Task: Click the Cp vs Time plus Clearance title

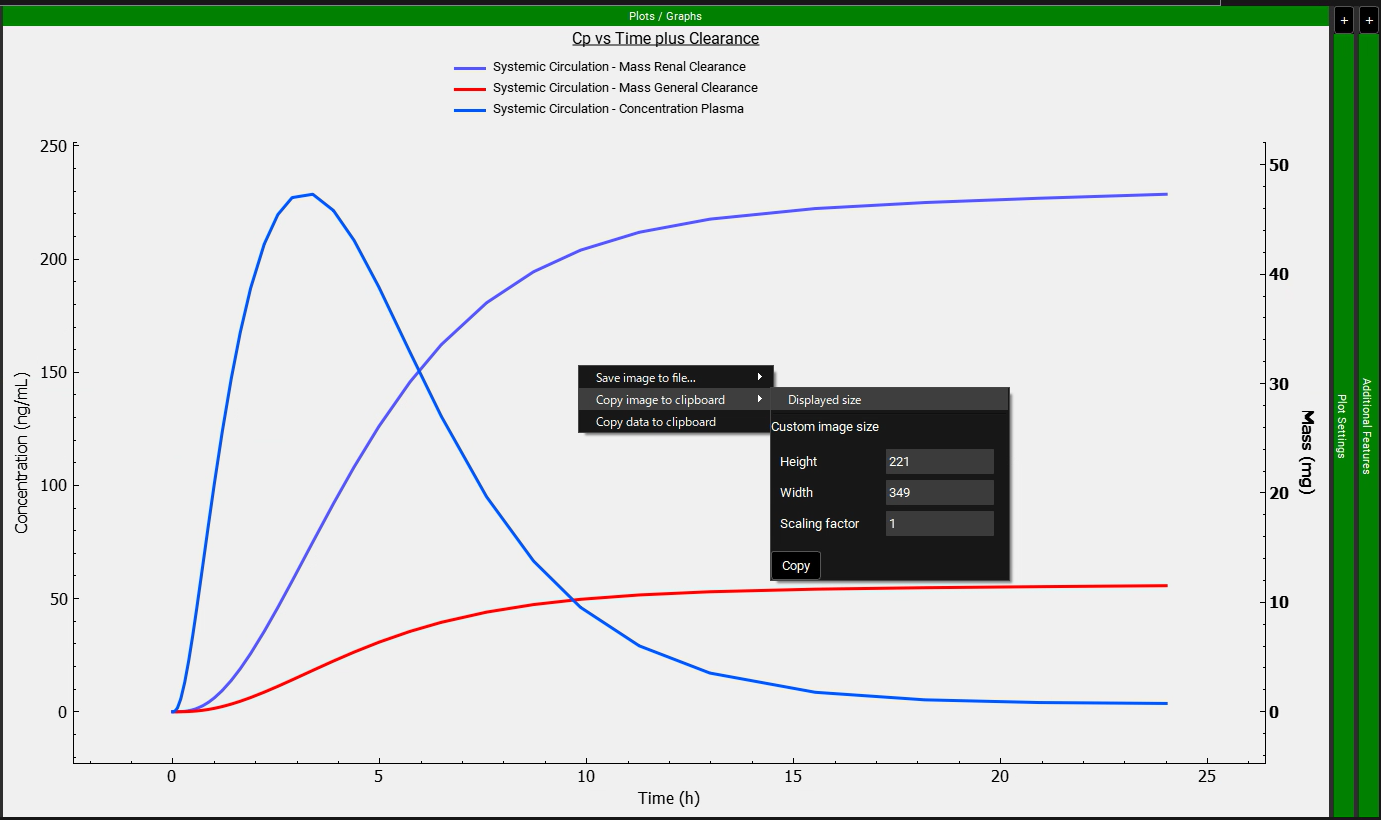Action: pyautogui.click(x=665, y=39)
